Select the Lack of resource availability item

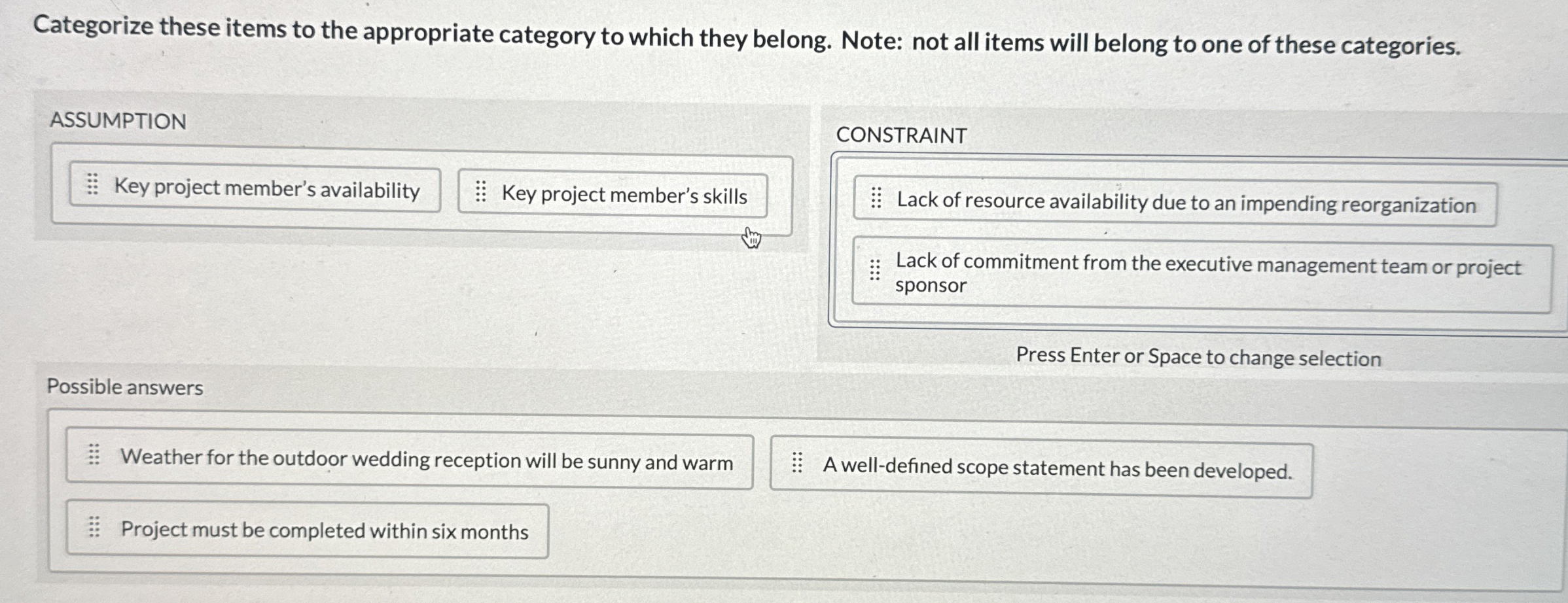coord(1198,203)
